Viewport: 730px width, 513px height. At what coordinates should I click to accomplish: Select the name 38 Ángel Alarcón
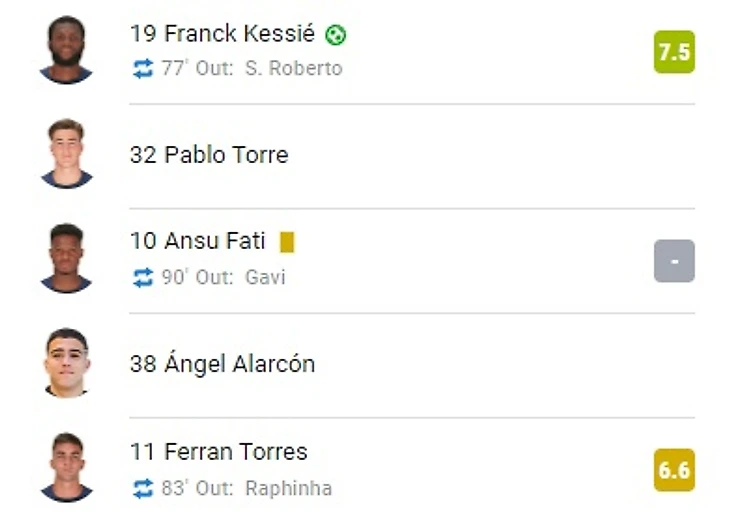pos(222,364)
